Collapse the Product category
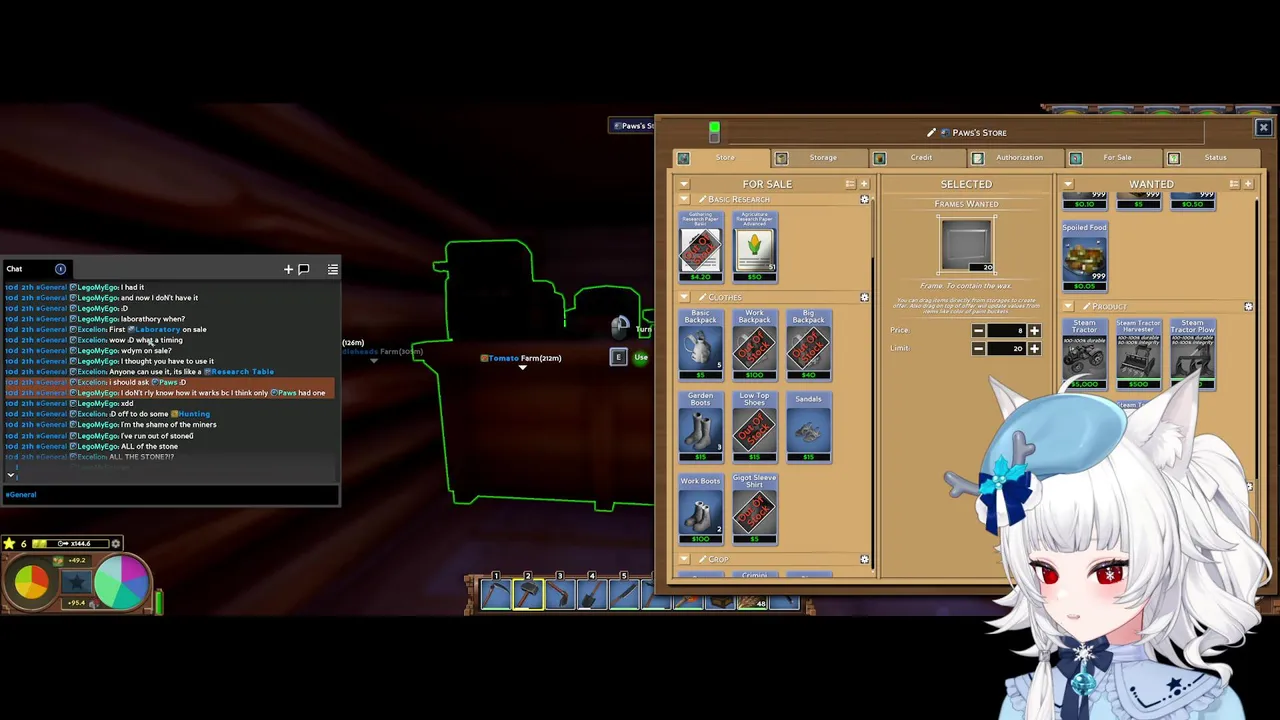The image size is (1280, 720). 1068,306
